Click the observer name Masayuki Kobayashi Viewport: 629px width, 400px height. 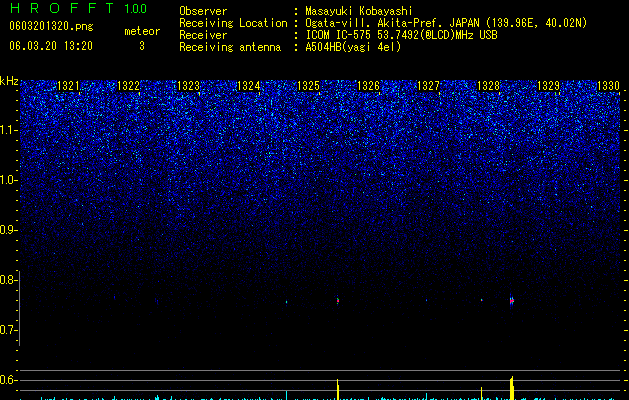(359, 11)
